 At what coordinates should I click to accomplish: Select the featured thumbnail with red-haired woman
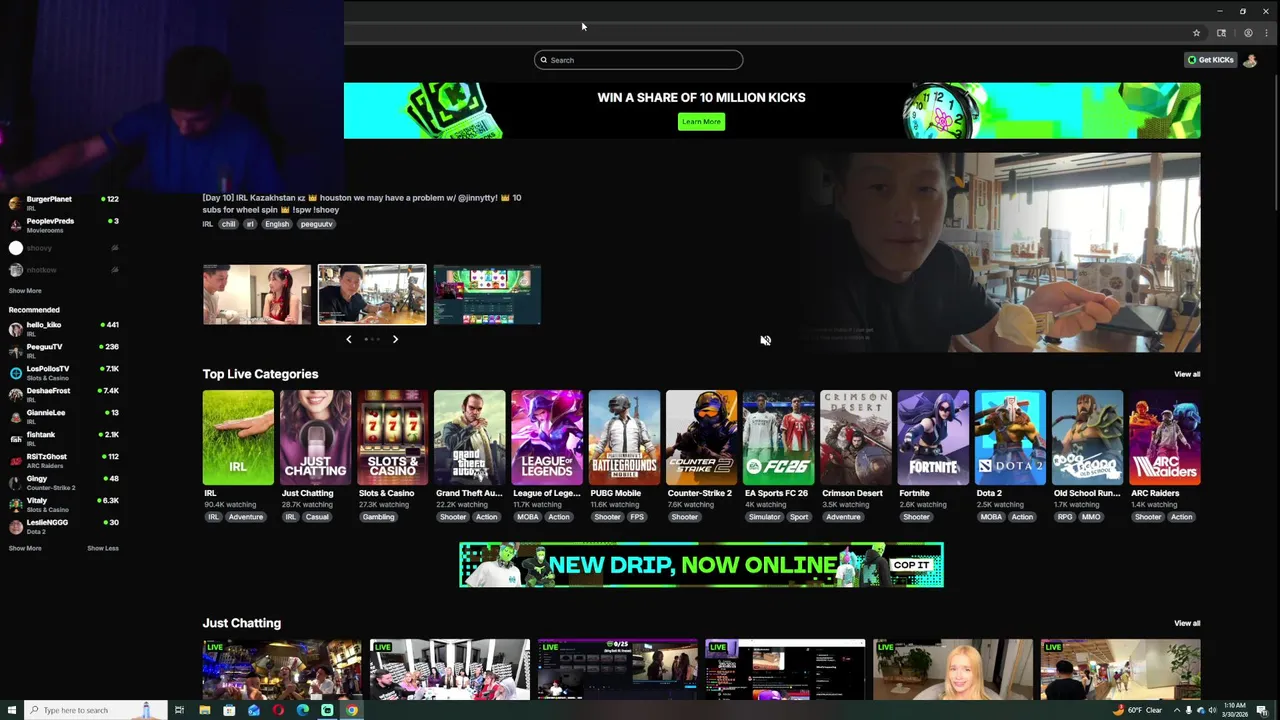pyautogui.click(x=257, y=295)
